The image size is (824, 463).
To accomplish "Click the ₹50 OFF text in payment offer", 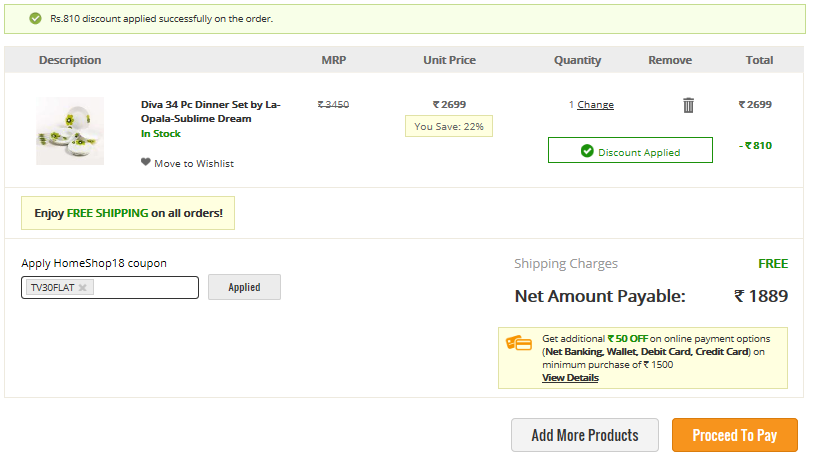I will coord(627,338).
